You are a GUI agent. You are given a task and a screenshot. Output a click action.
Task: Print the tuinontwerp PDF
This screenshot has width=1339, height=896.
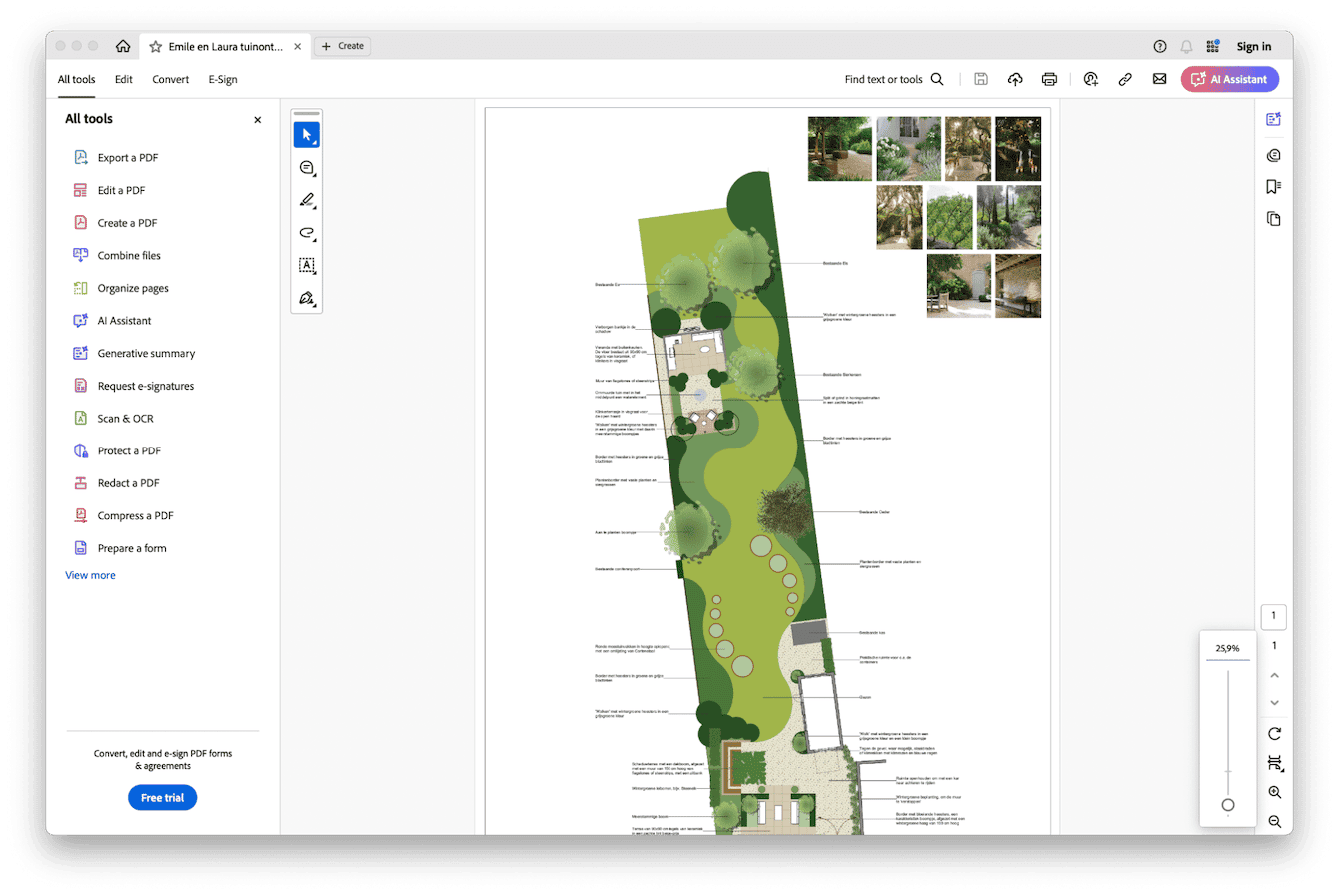coord(1049,78)
